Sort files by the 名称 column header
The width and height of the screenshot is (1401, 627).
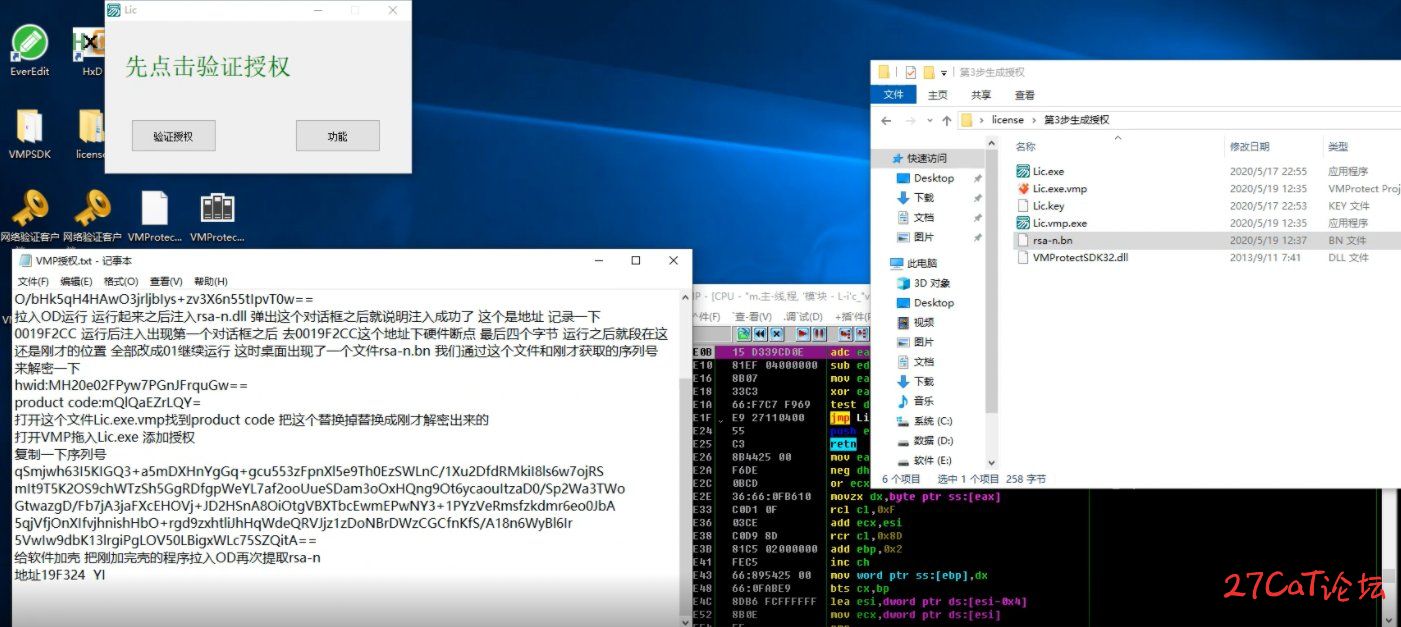[x=1026, y=147]
